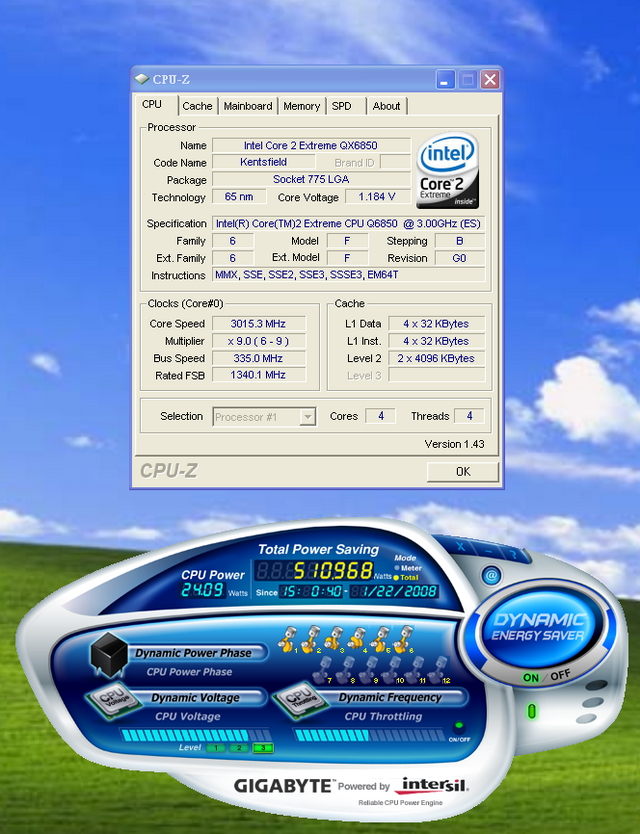Toggle CPU Throttling ON/OFF switch
This screenshot has width=640, height=834.
tap(458, 726)
